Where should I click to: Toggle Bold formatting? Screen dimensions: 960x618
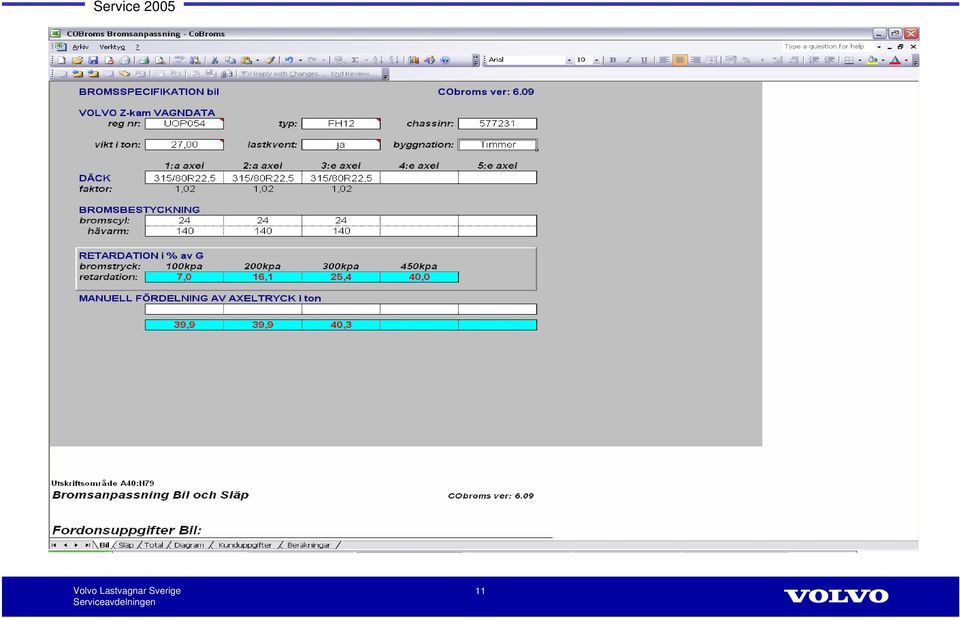613,60
